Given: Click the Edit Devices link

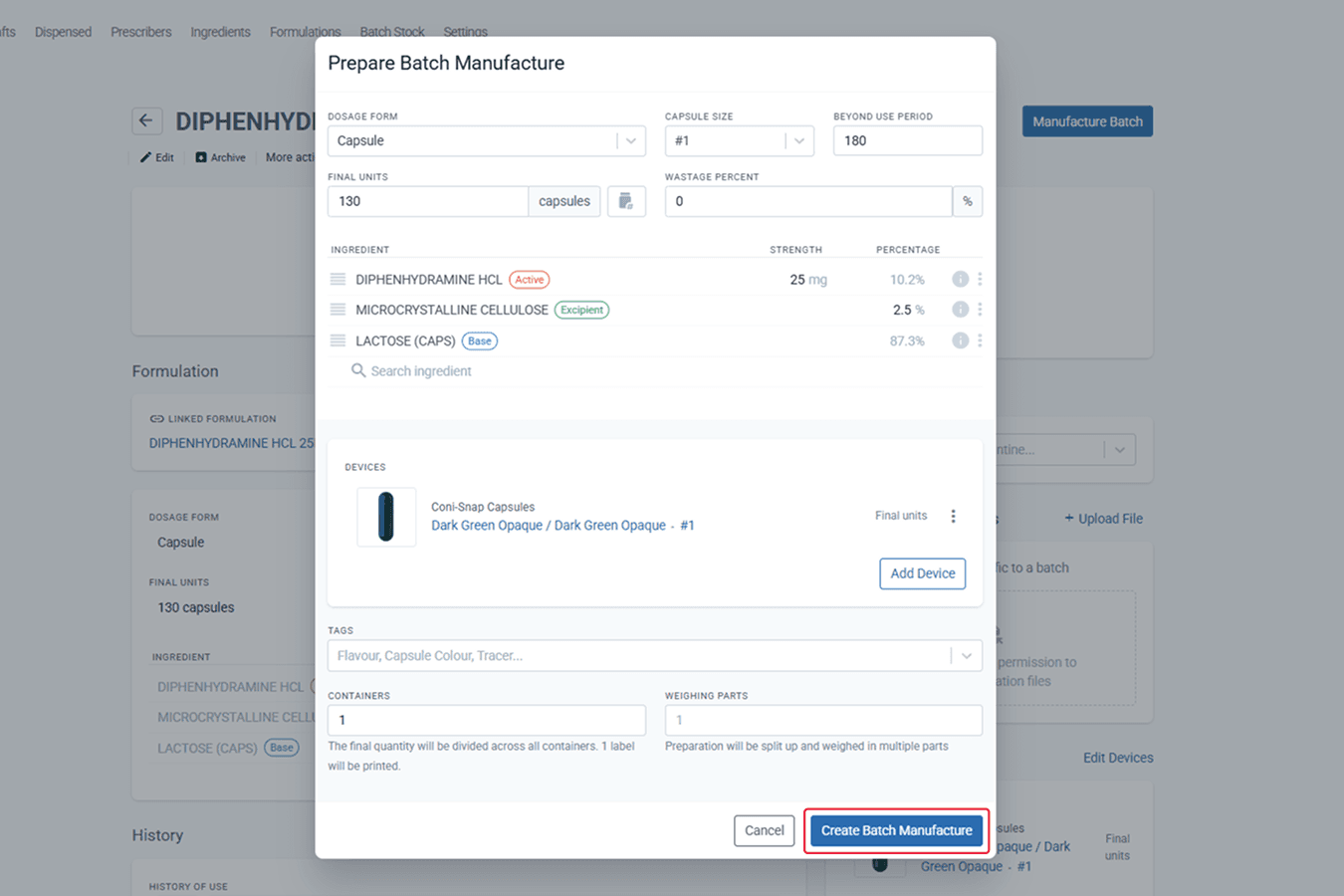Looking at the screenshot, I should pyautogui.click(x=1118, y=758).
